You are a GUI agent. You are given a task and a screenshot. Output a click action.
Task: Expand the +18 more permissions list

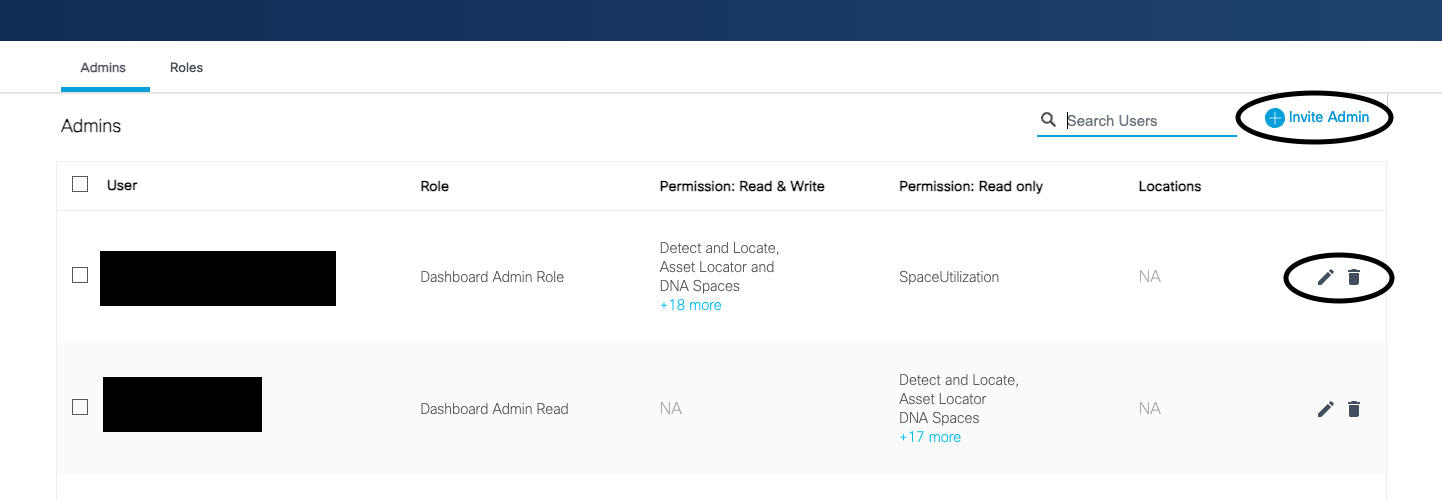click(690, 305)
